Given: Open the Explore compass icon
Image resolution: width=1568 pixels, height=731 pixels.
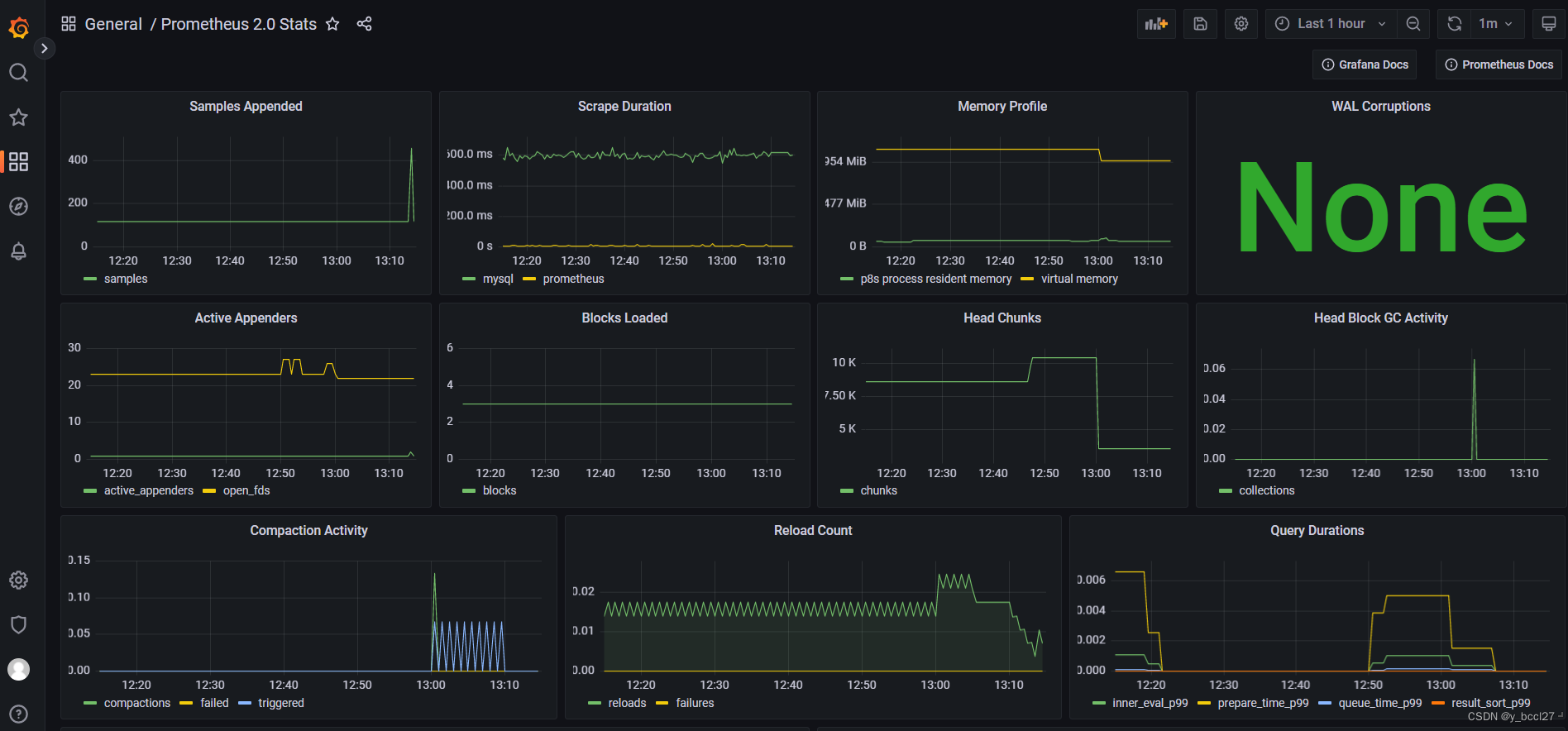Looking at the screenshot, I should [18, 206].
